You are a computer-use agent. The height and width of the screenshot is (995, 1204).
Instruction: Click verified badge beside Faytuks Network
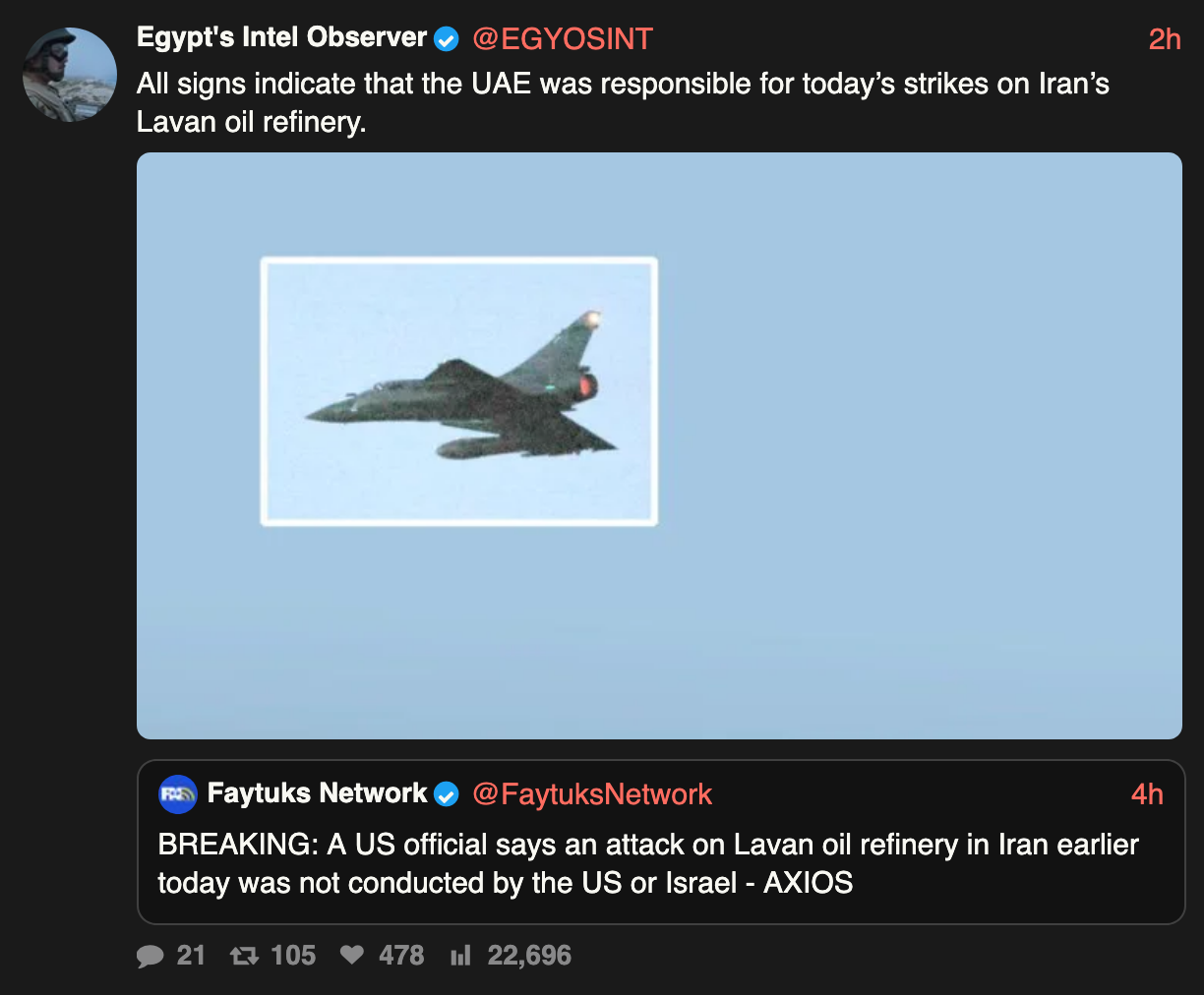coord(447,794)
